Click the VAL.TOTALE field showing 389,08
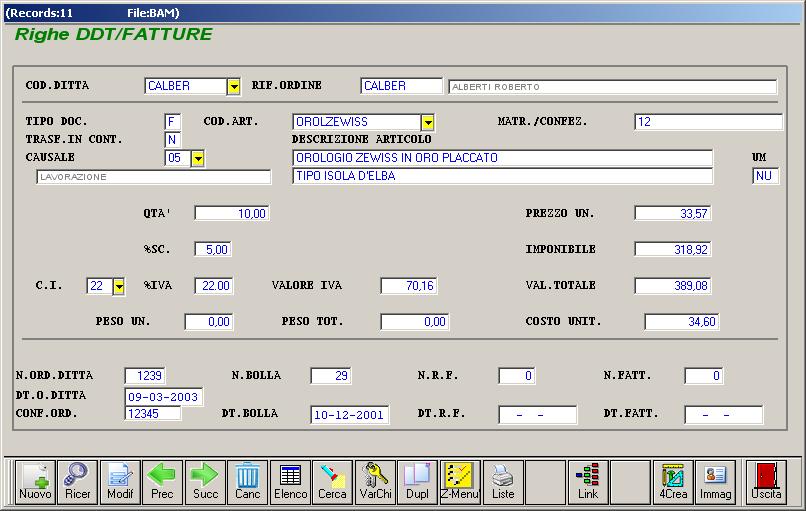806x511 pixels. coord(673,286)
